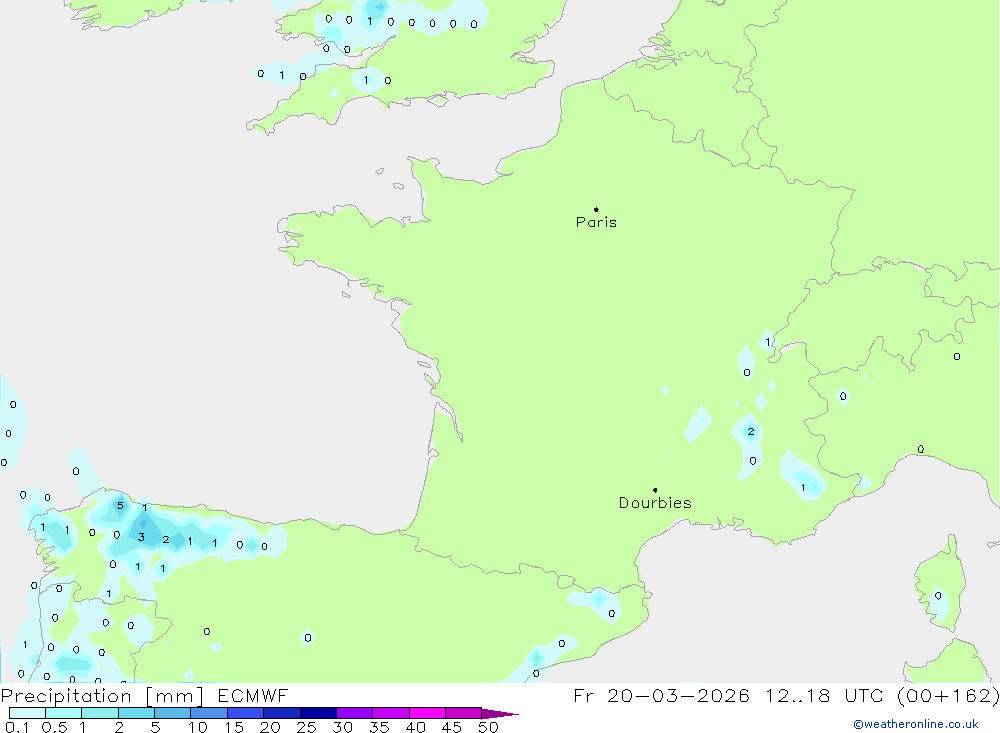Click the 12..18 UTC (00+162) time text

coord(883,695)
